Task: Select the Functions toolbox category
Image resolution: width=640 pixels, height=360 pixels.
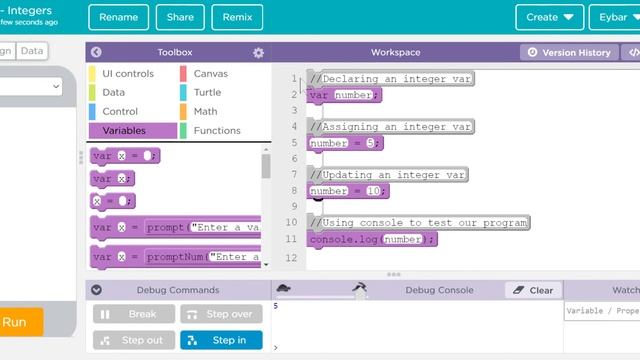Action: [x=217, y=131]
